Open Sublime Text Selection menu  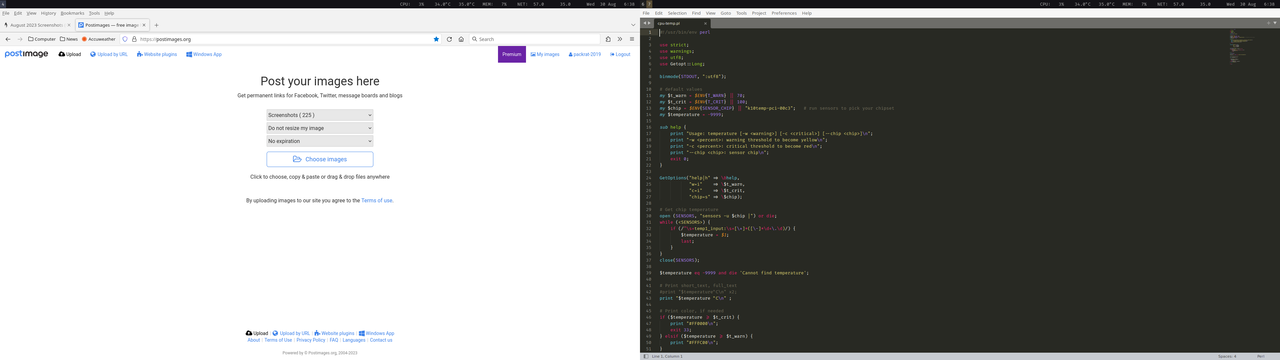pyautogui.click(x=677, y=13)
